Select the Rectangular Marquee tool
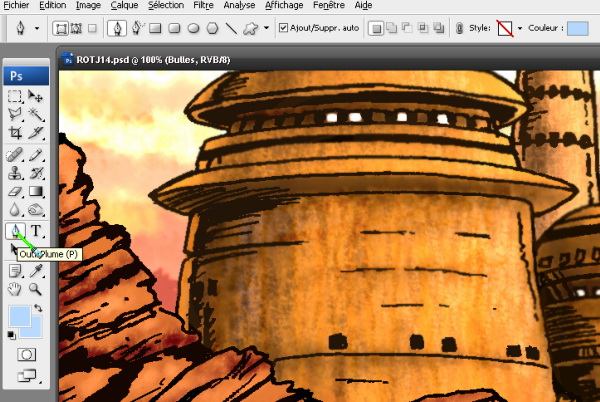The width and height of the screenshot is (600, 402). (15, 96)
